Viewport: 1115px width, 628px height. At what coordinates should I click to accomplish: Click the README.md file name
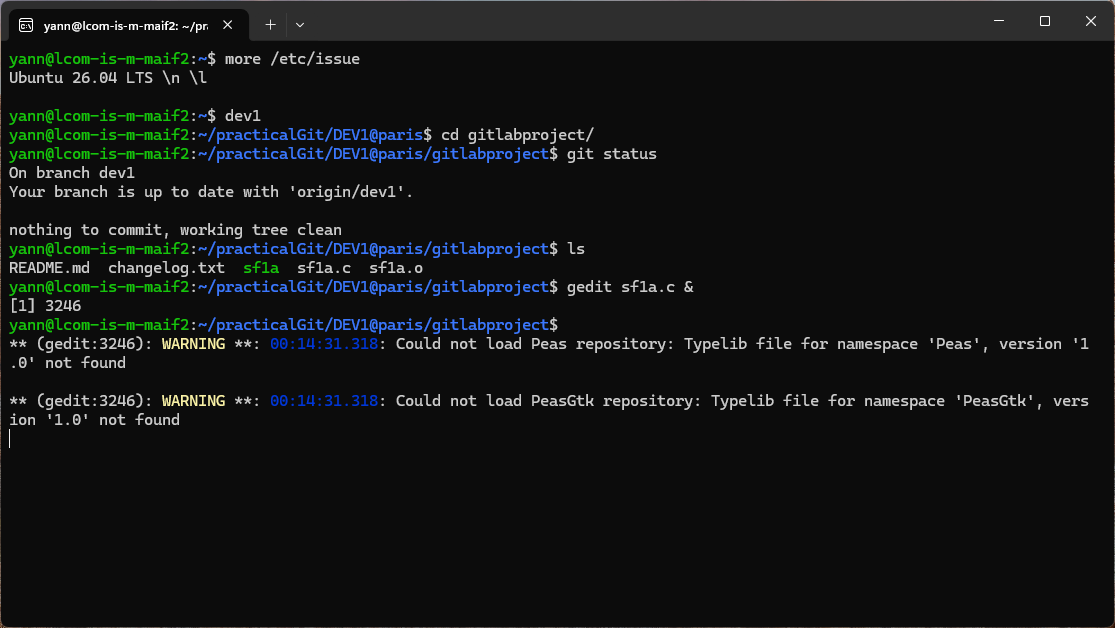click(x=50, y=268)
